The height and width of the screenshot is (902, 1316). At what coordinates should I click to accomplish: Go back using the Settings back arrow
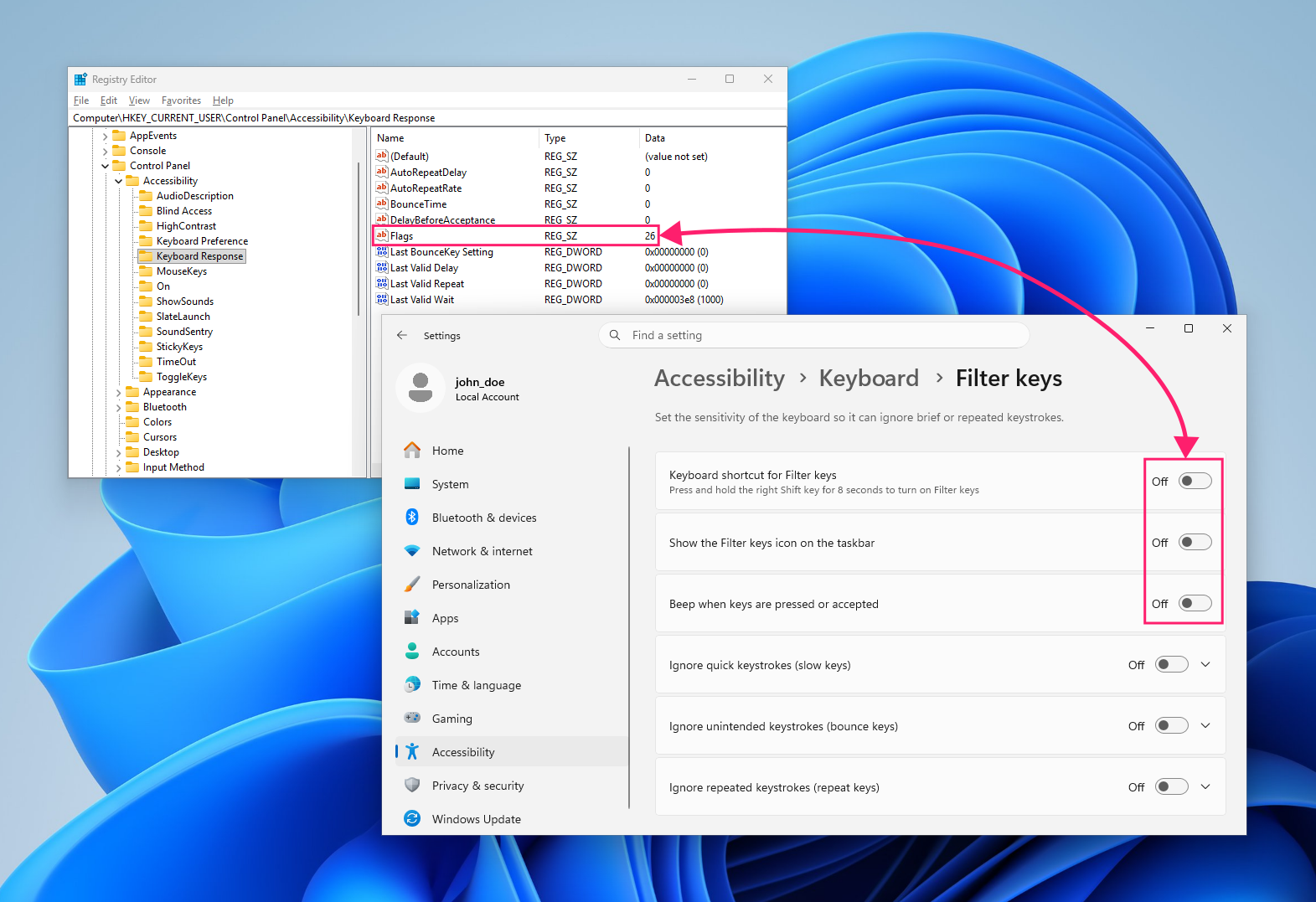[402, 335]
